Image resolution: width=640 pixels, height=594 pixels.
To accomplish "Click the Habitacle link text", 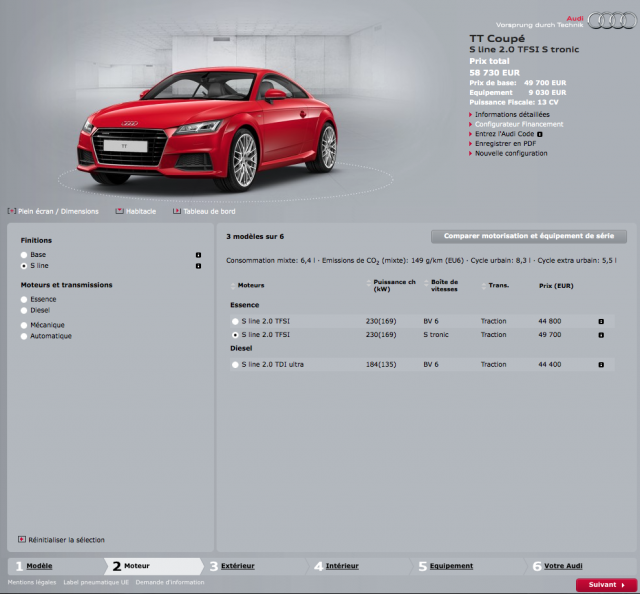I will tap(141, 211).
